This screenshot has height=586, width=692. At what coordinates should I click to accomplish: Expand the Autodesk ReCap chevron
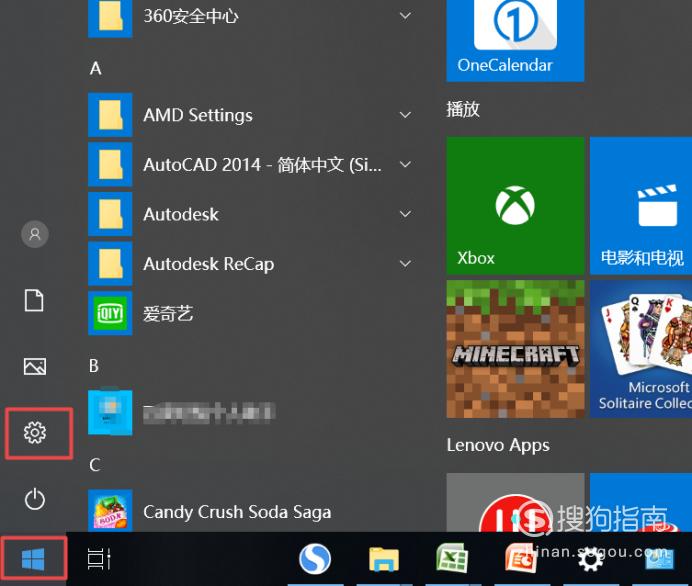tap(405, 264)
